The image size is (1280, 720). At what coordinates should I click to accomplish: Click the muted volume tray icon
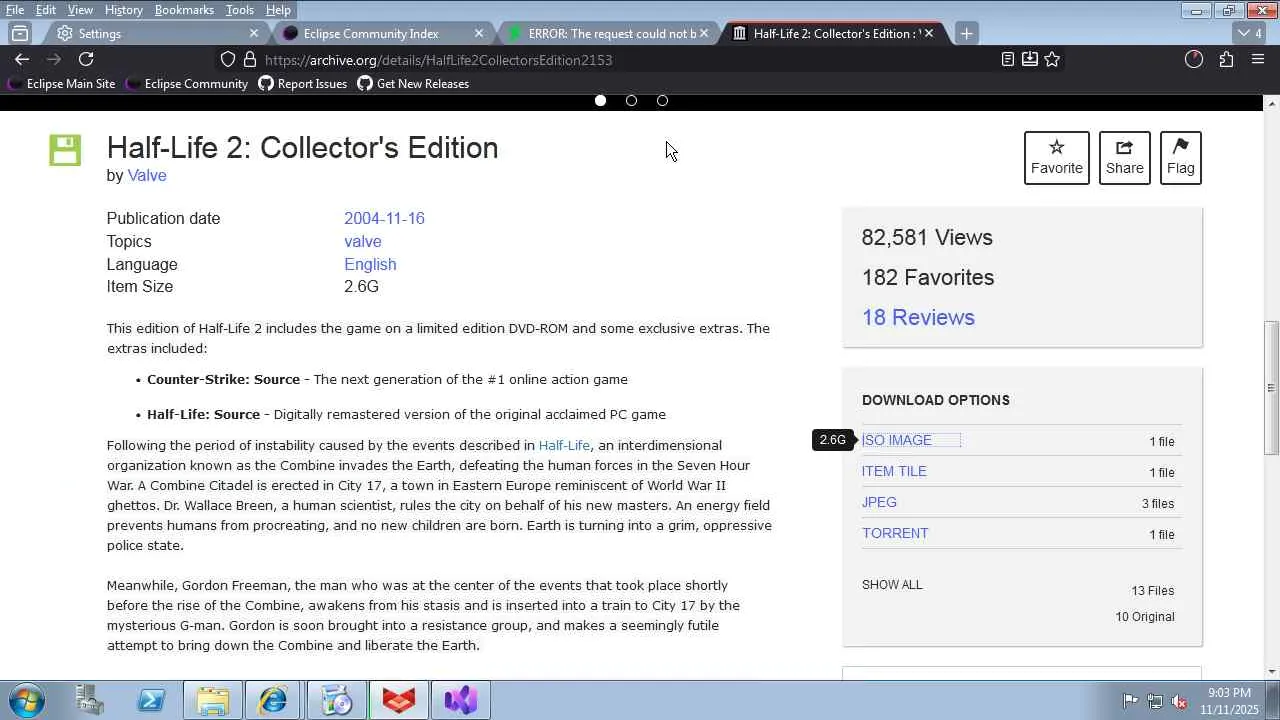1179,701
